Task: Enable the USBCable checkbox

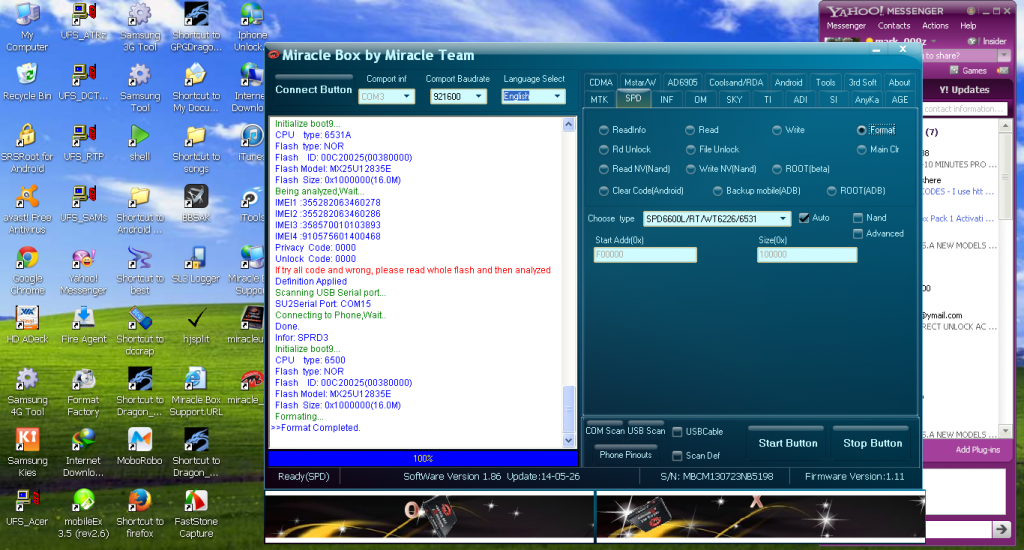Action: tap(677, 432)
